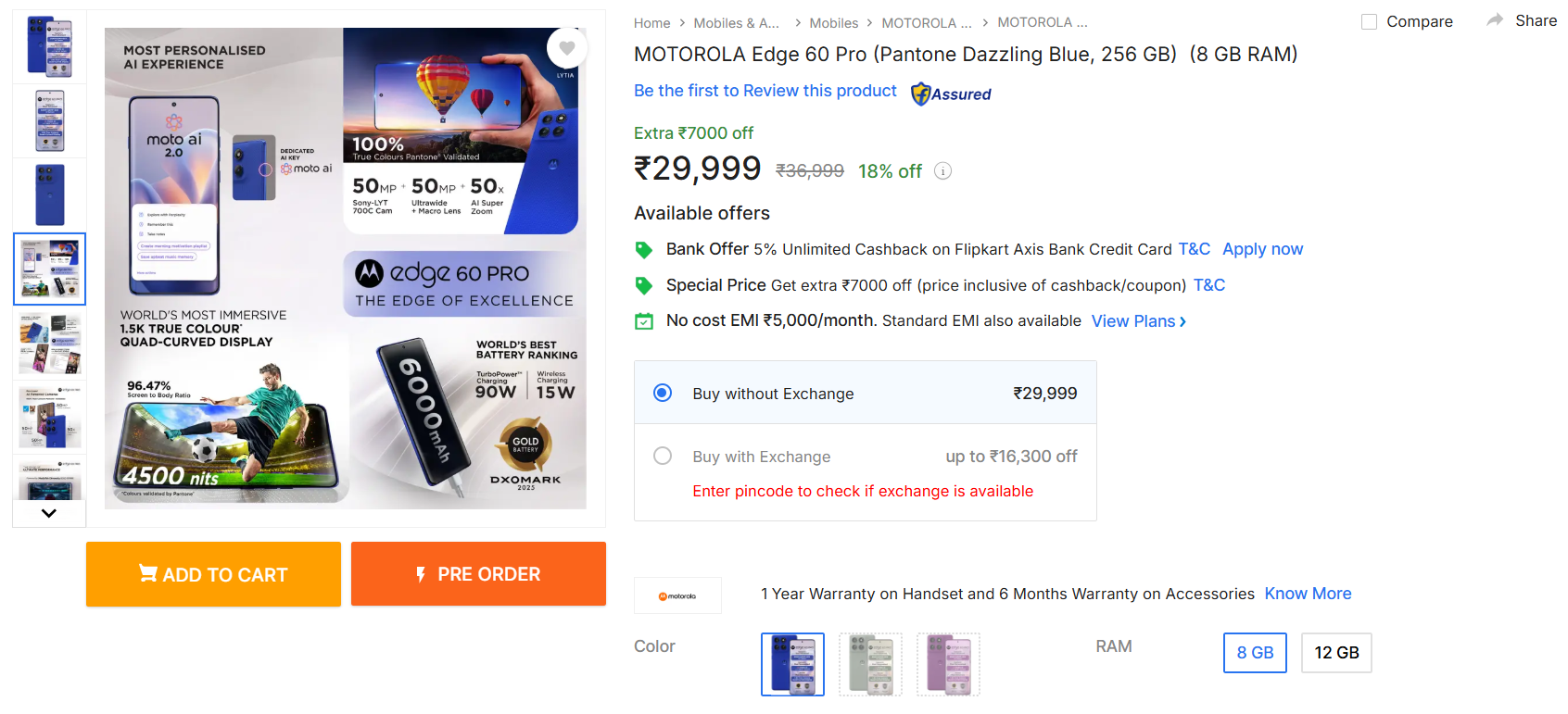Click the price info icon
Screen dimensions: 1568x714
click(x=942, y=171)
